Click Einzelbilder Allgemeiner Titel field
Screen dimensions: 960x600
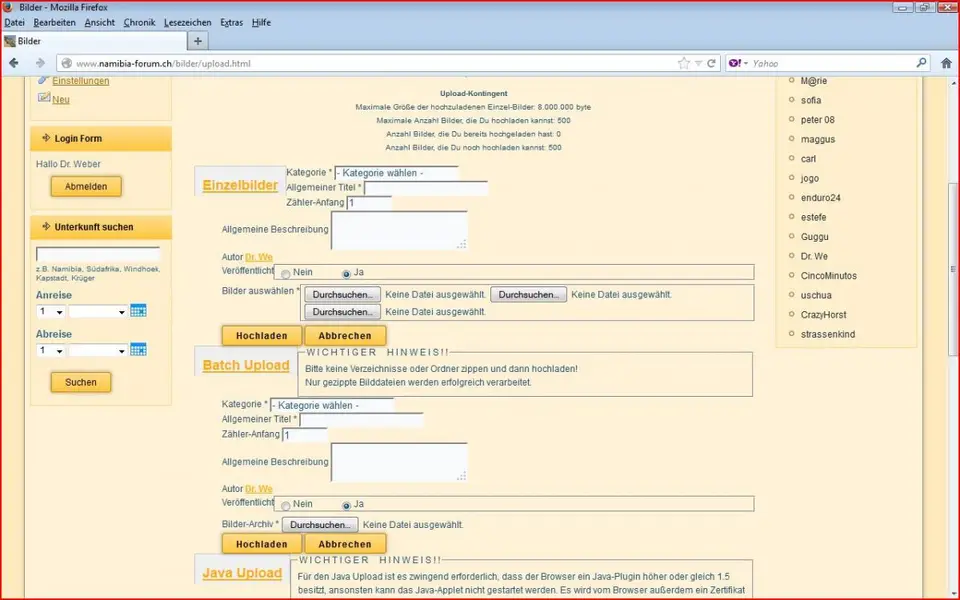(x=426, y=188)
